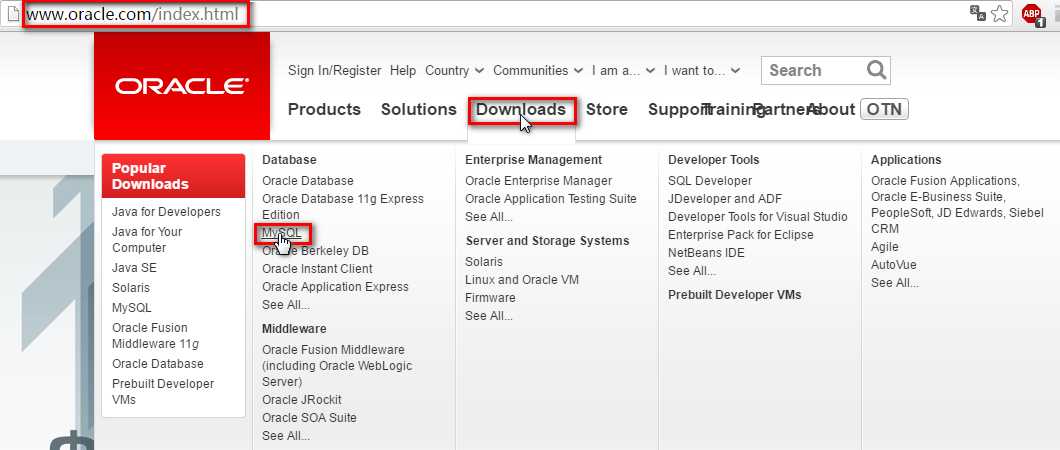The height and width of the screenshot is (450, 1060).
Task: Click See All under Middleware
Action: (286, 436)
